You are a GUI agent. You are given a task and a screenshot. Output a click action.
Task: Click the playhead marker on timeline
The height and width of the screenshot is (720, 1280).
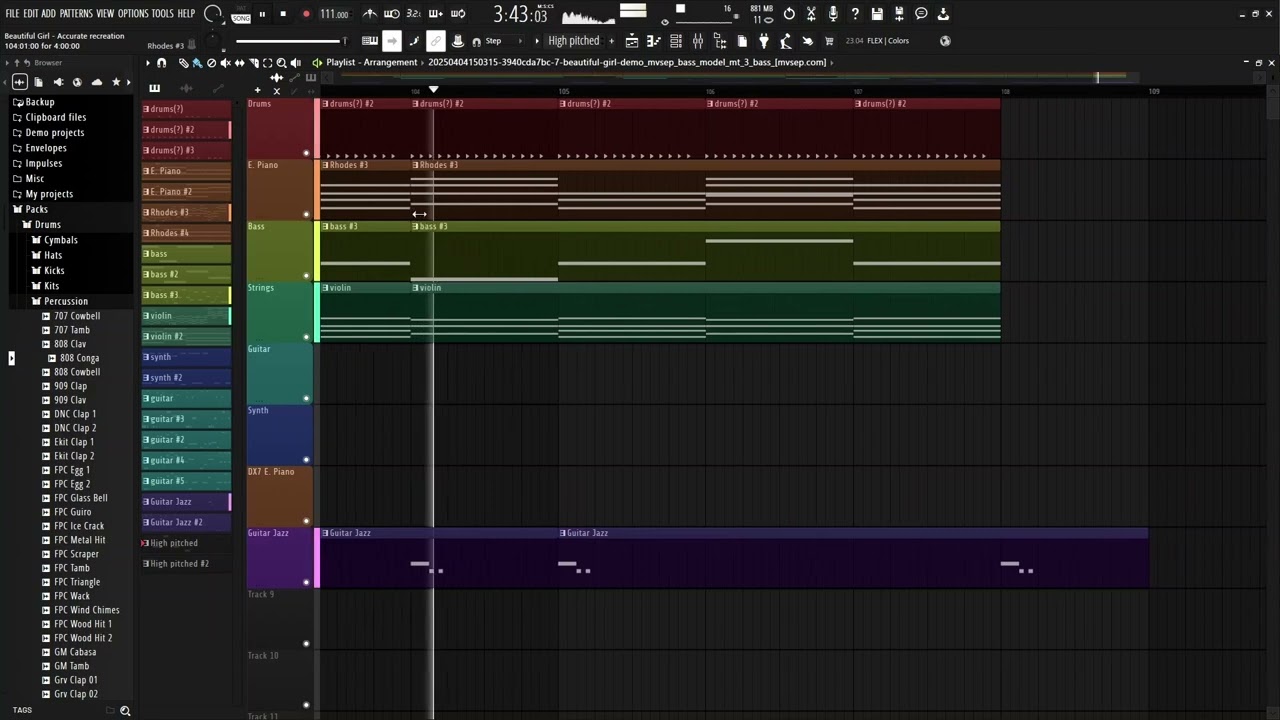click(433, 90)
